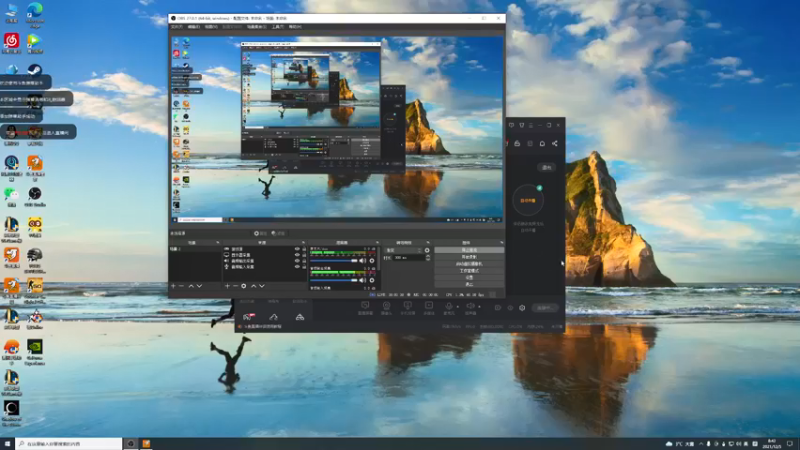Open Help menu in OBS
The width and height of the screenshot is (800, 450).
(295, 27)
